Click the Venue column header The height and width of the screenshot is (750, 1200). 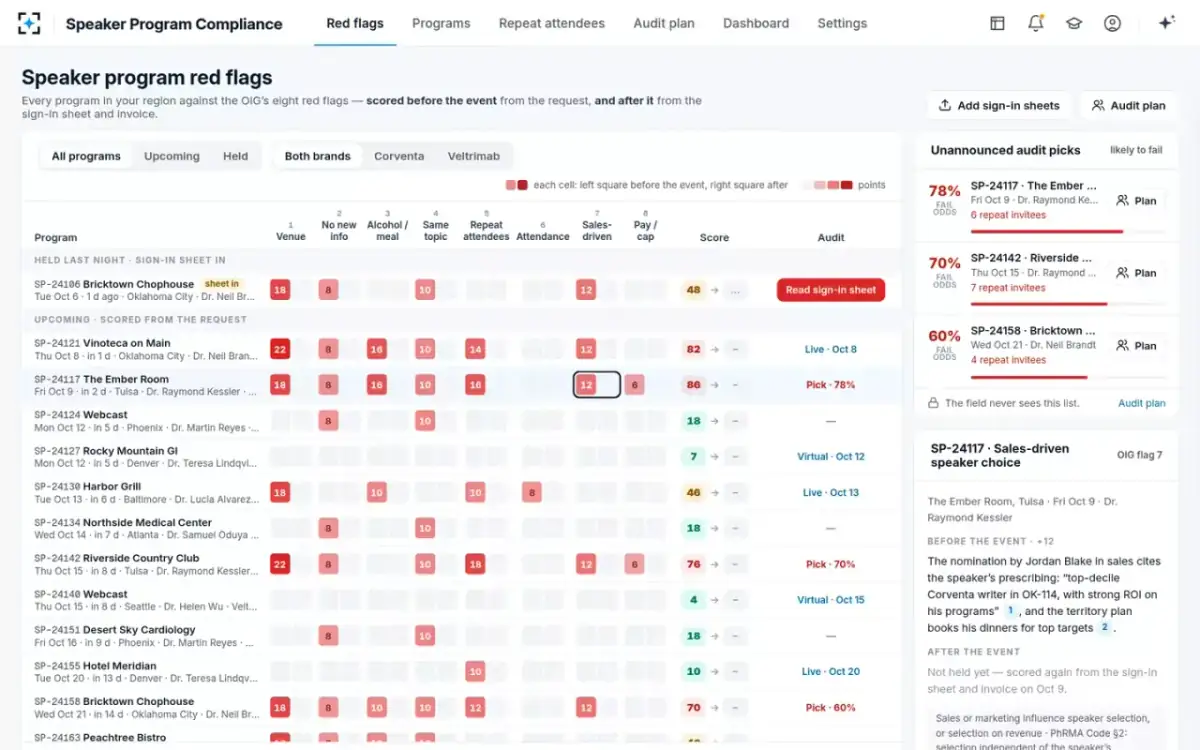coord(291,231)
